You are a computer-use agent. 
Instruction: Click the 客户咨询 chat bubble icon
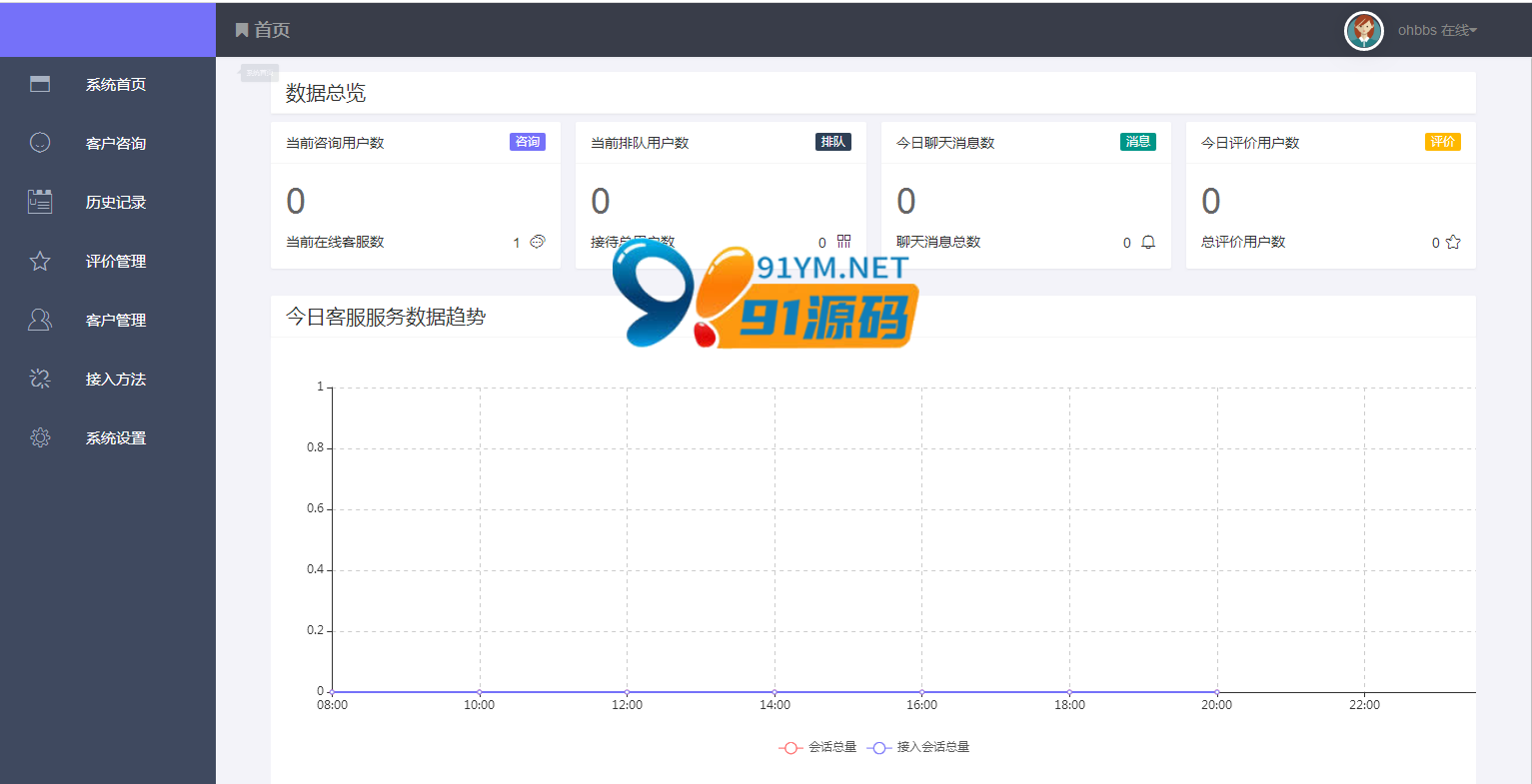(40, 143)
